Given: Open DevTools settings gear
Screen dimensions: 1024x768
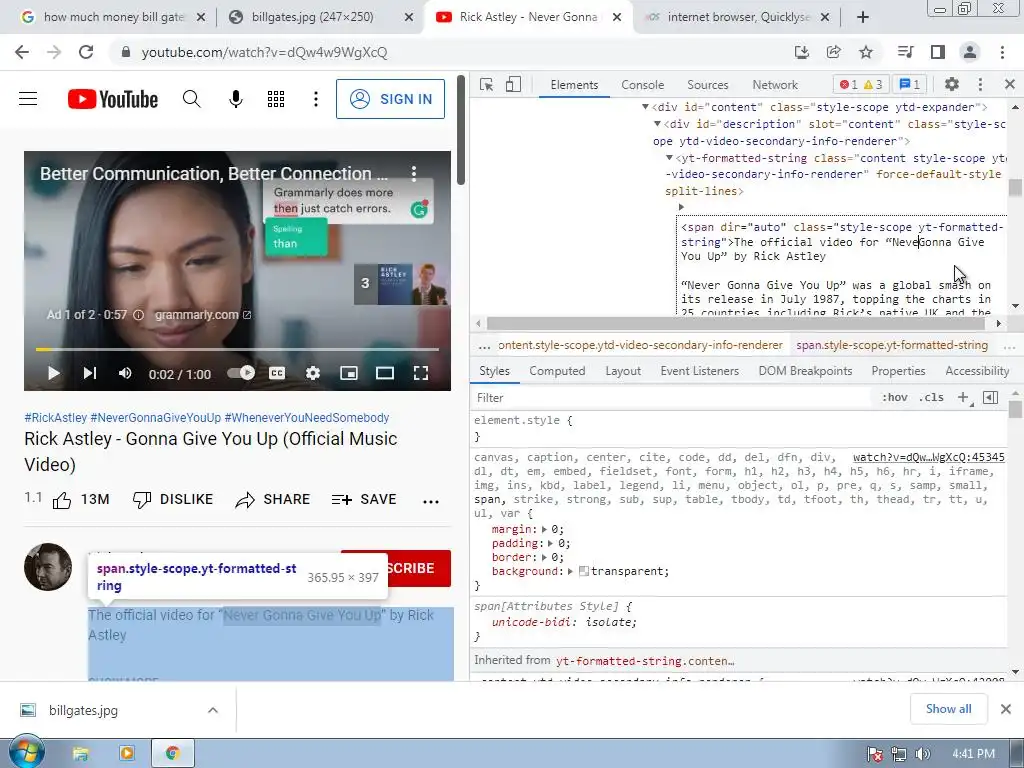Looking at the screenshot, I should tap(952, 84).
